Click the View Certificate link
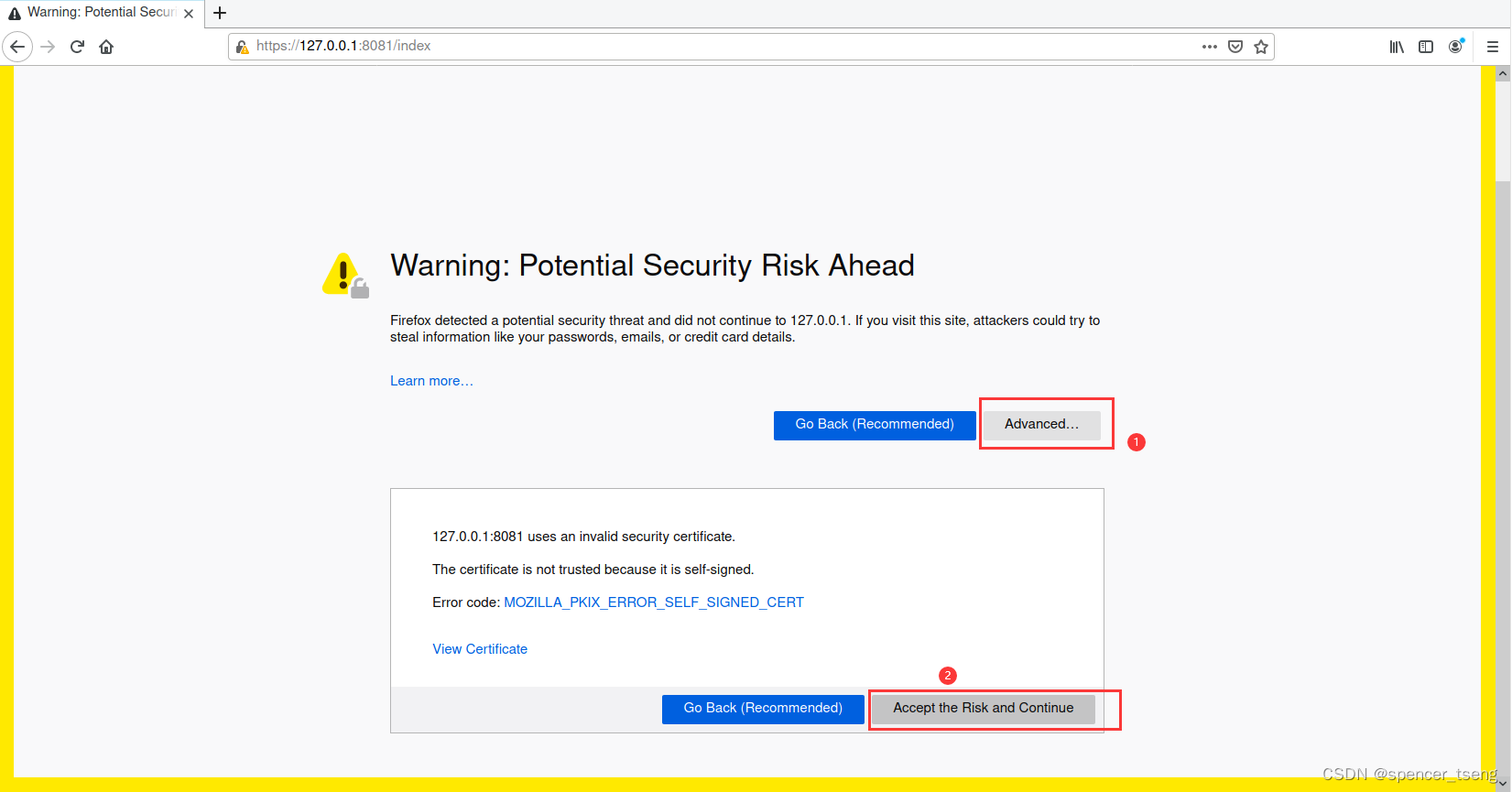Image resolution: width=1512 pixels, height=792 pixels. tap(479, 648)
